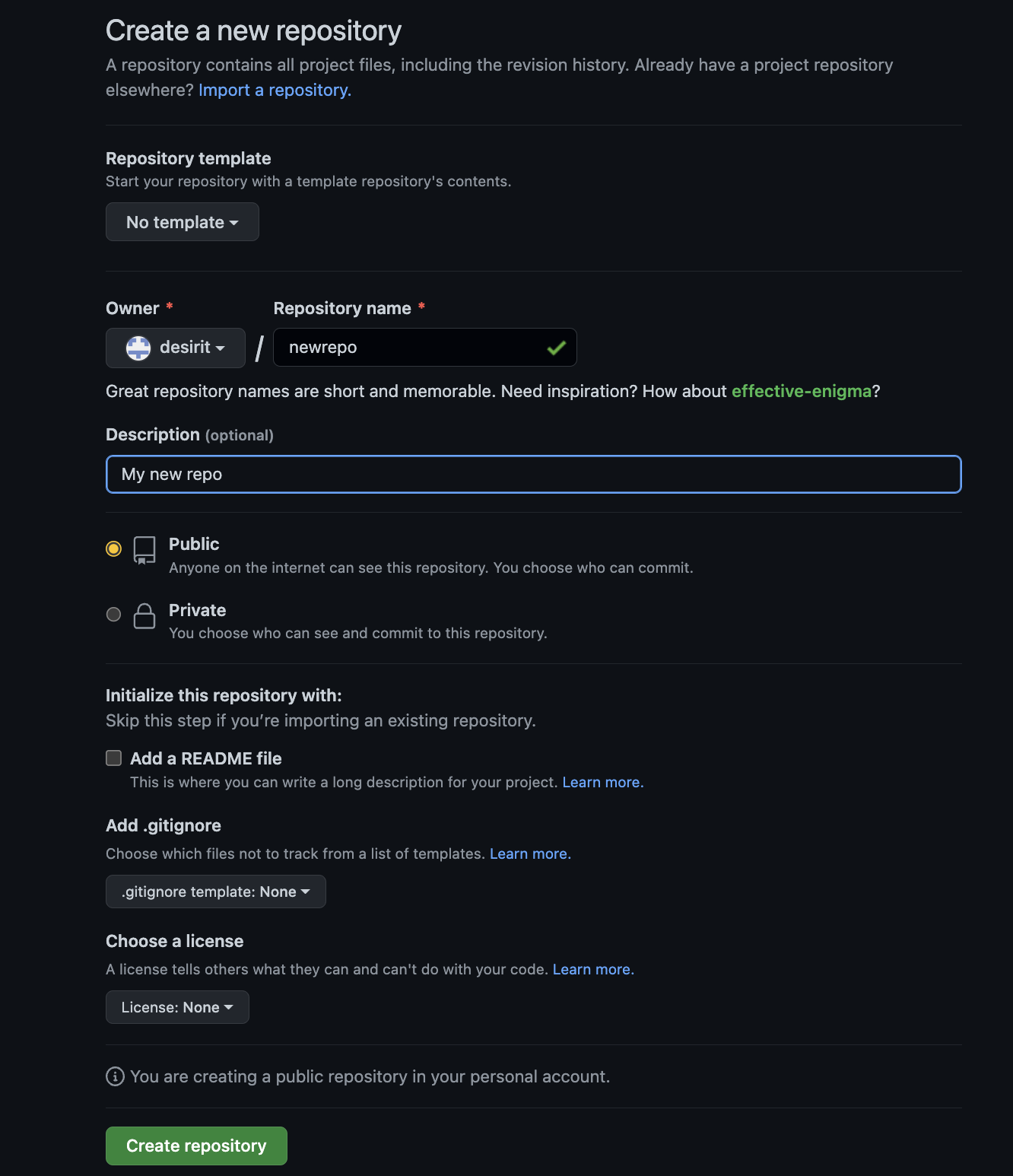Click the Create repository button

tap(196, 1146)
